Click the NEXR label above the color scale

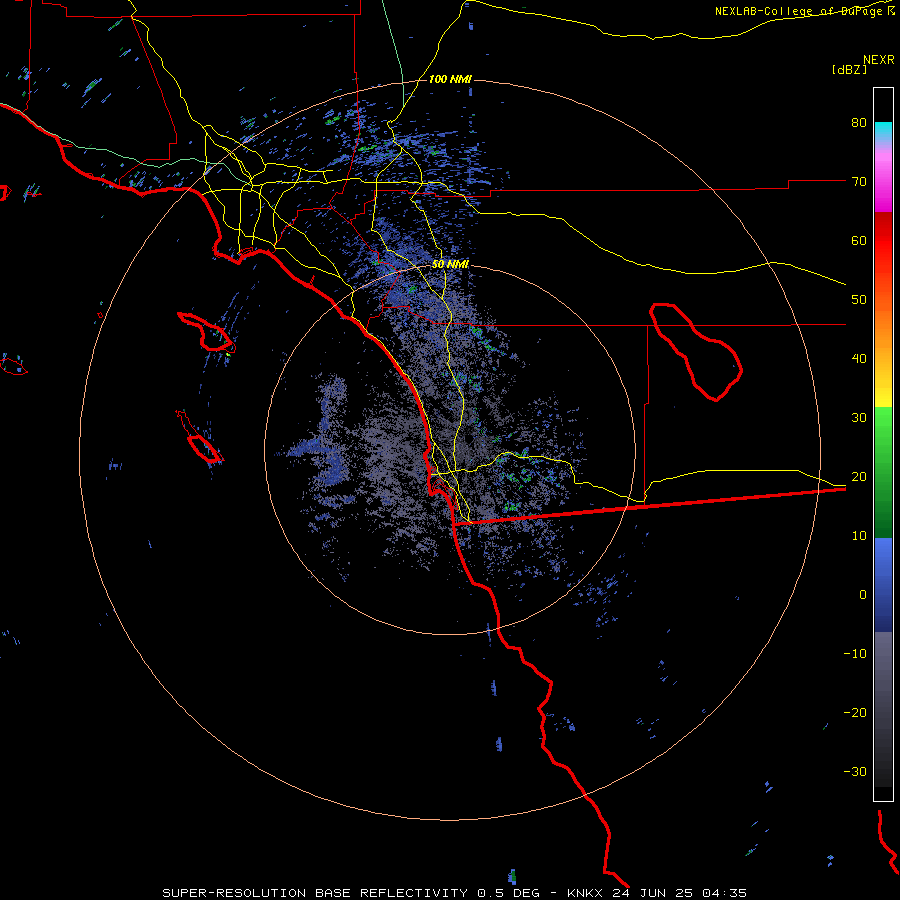pyautogui.click(x=879, y=60)
